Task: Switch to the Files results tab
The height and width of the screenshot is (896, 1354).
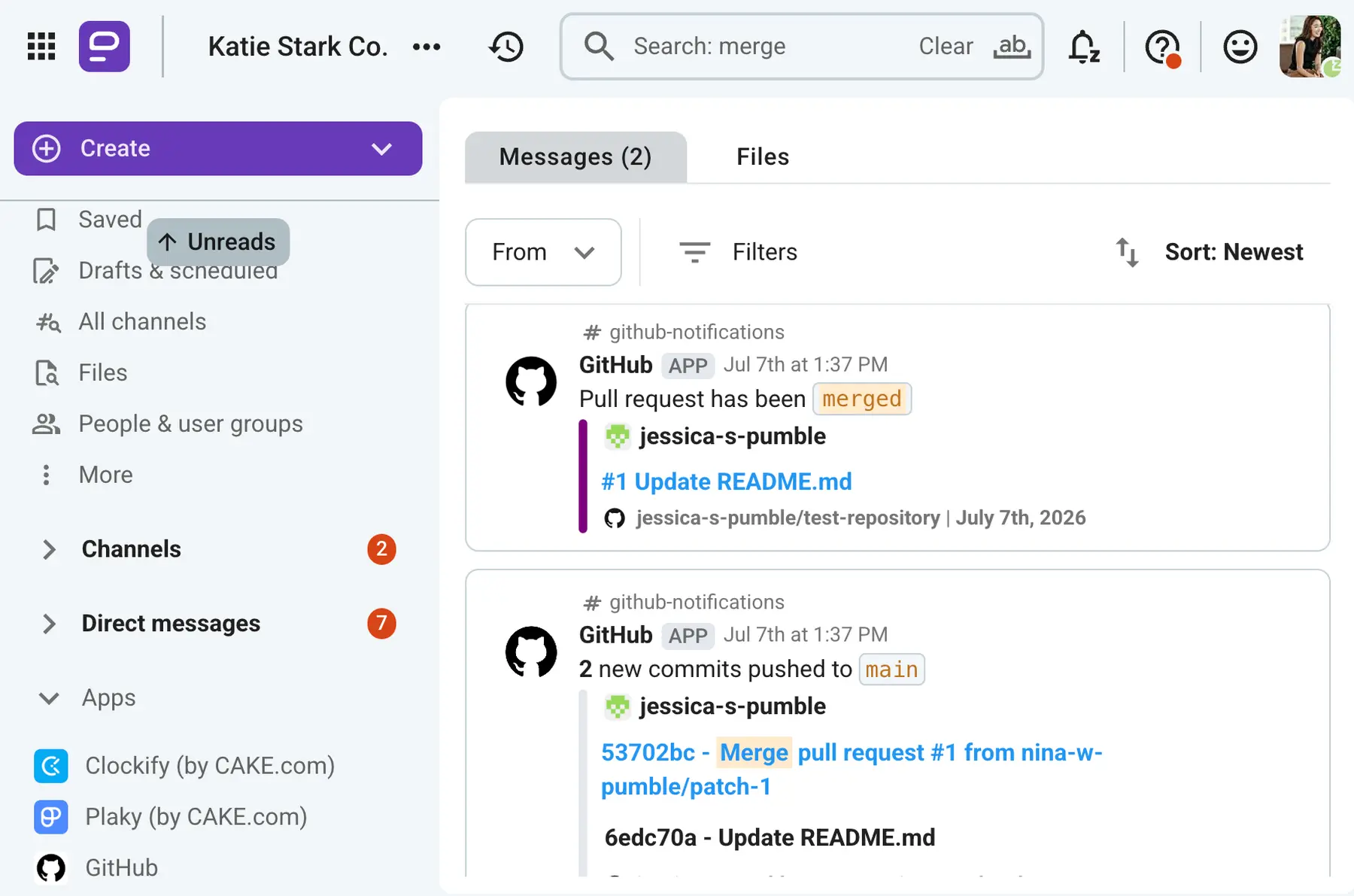Action: [x=763, y=156]
